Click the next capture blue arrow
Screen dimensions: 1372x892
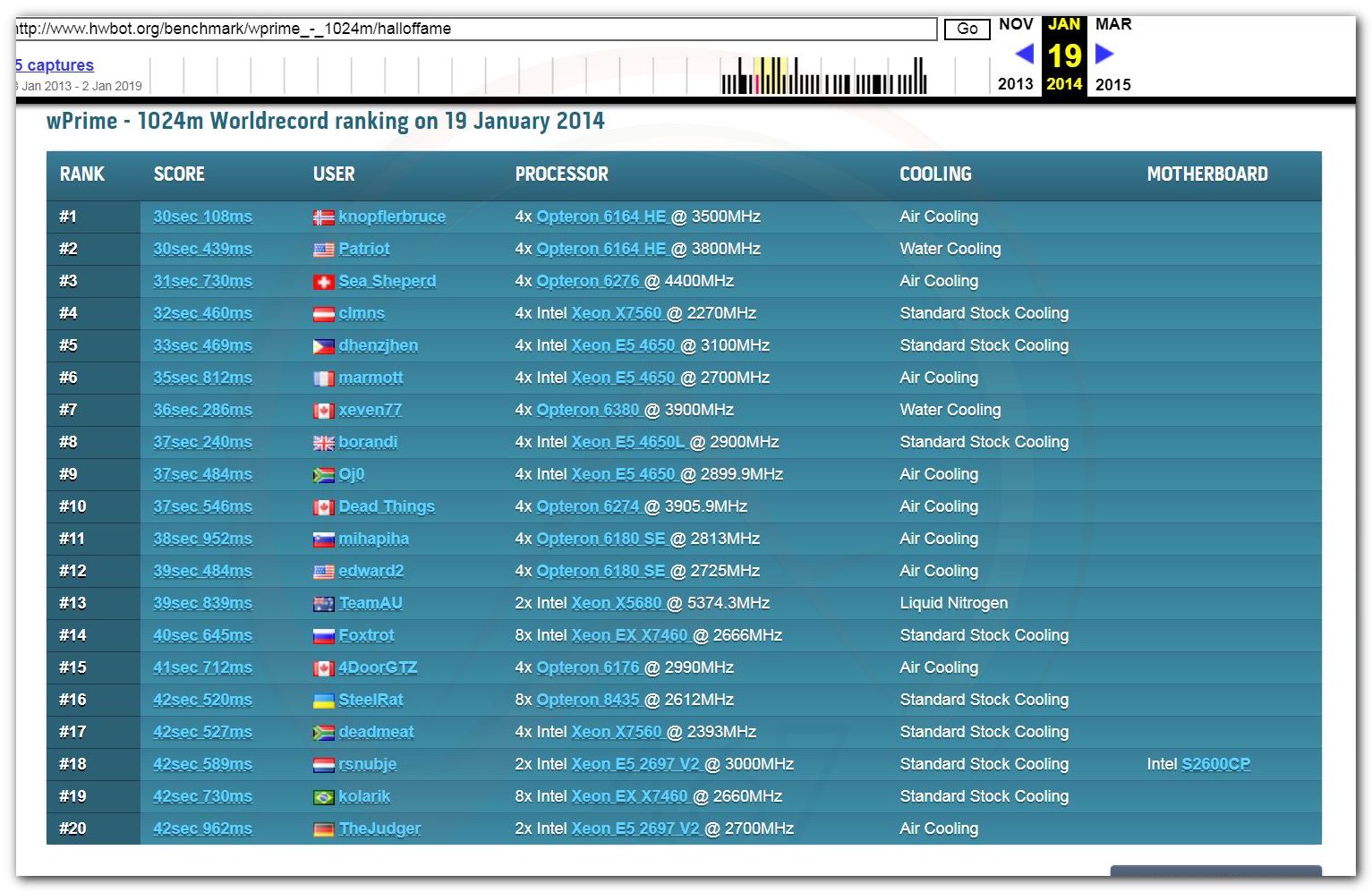[1105, 55]
